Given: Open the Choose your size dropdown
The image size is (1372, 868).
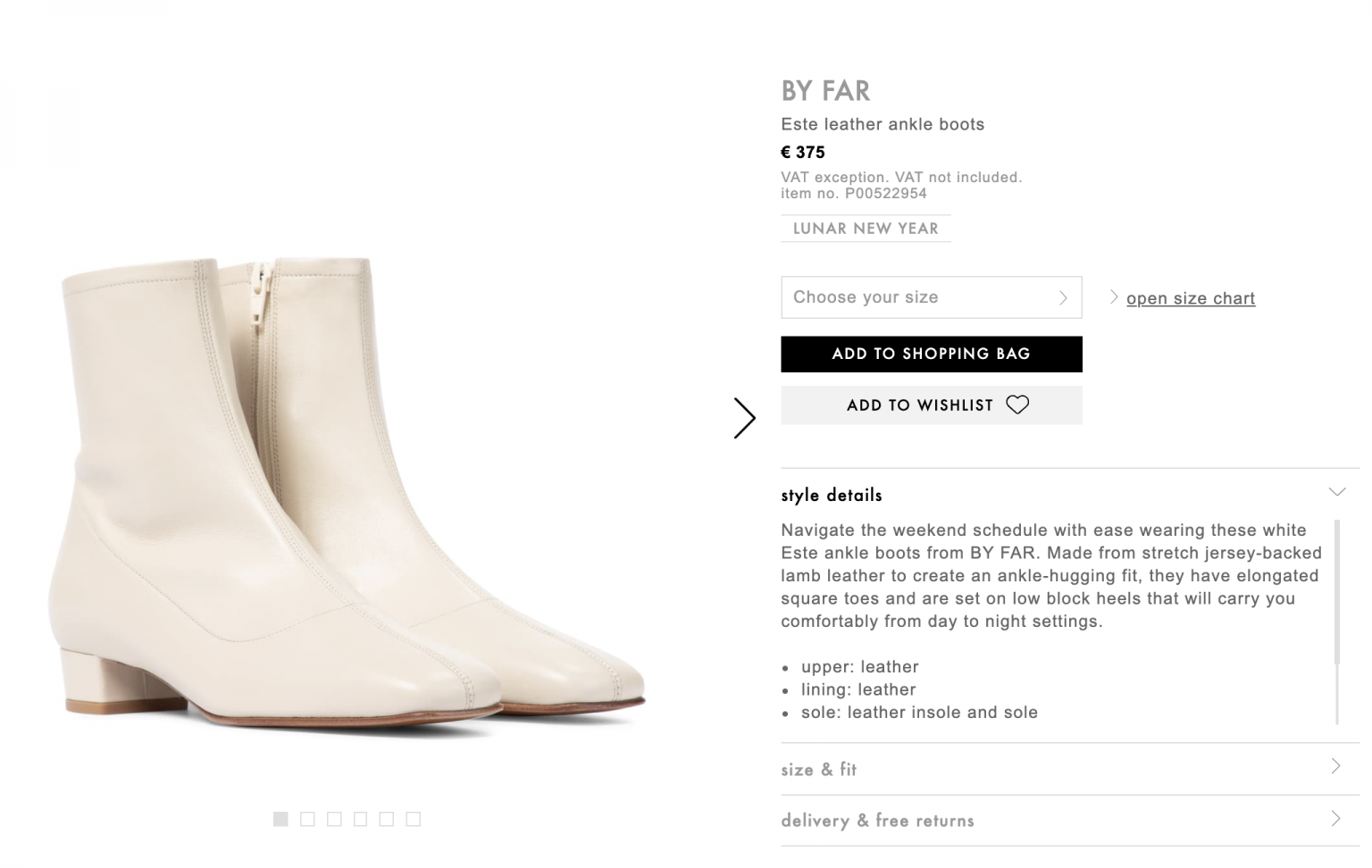Looking at the screenshot, I should click(931, 297).
